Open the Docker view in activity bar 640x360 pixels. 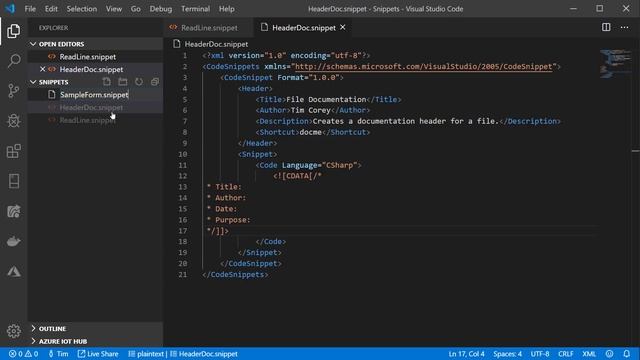tap(13, 241)
